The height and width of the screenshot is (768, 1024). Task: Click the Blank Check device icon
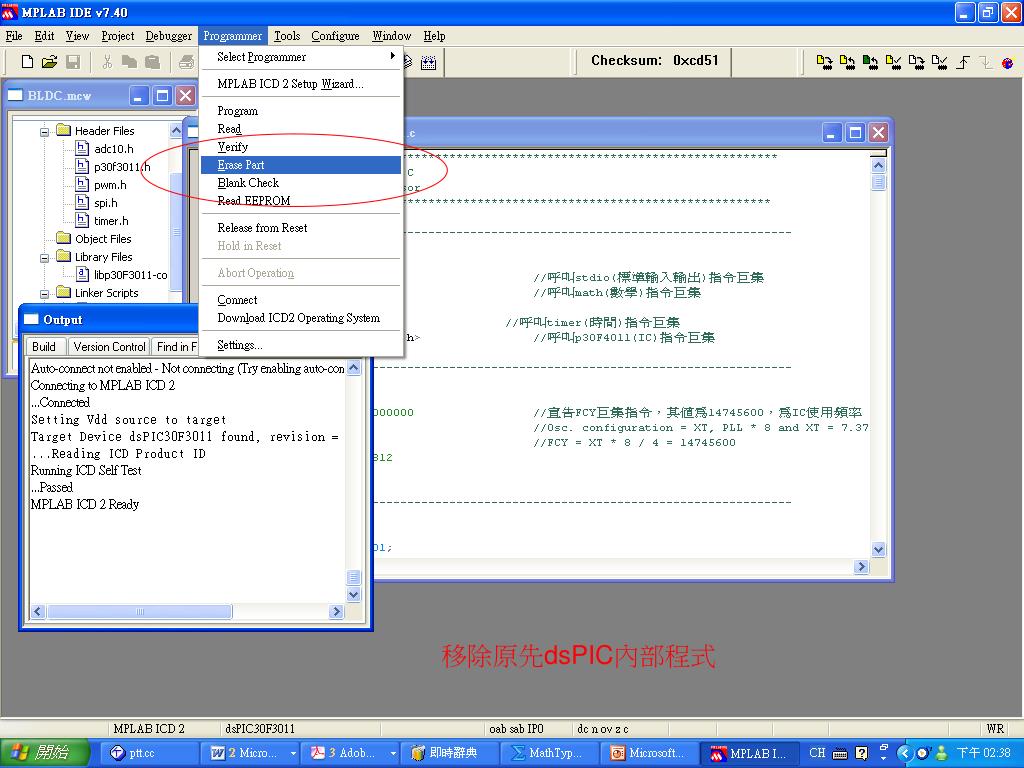point(939,62)
